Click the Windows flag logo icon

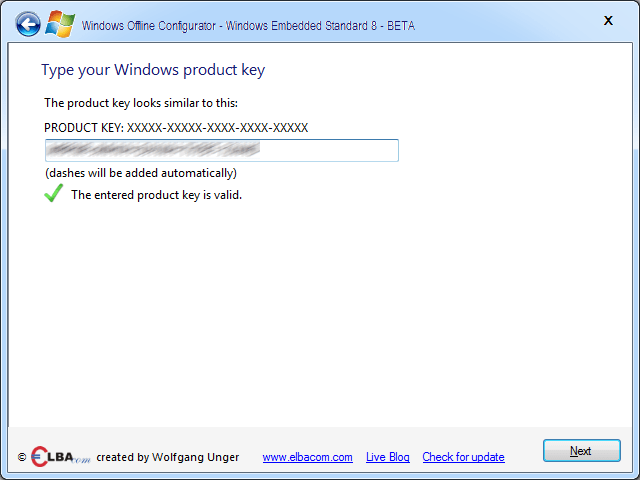[60, 24]
